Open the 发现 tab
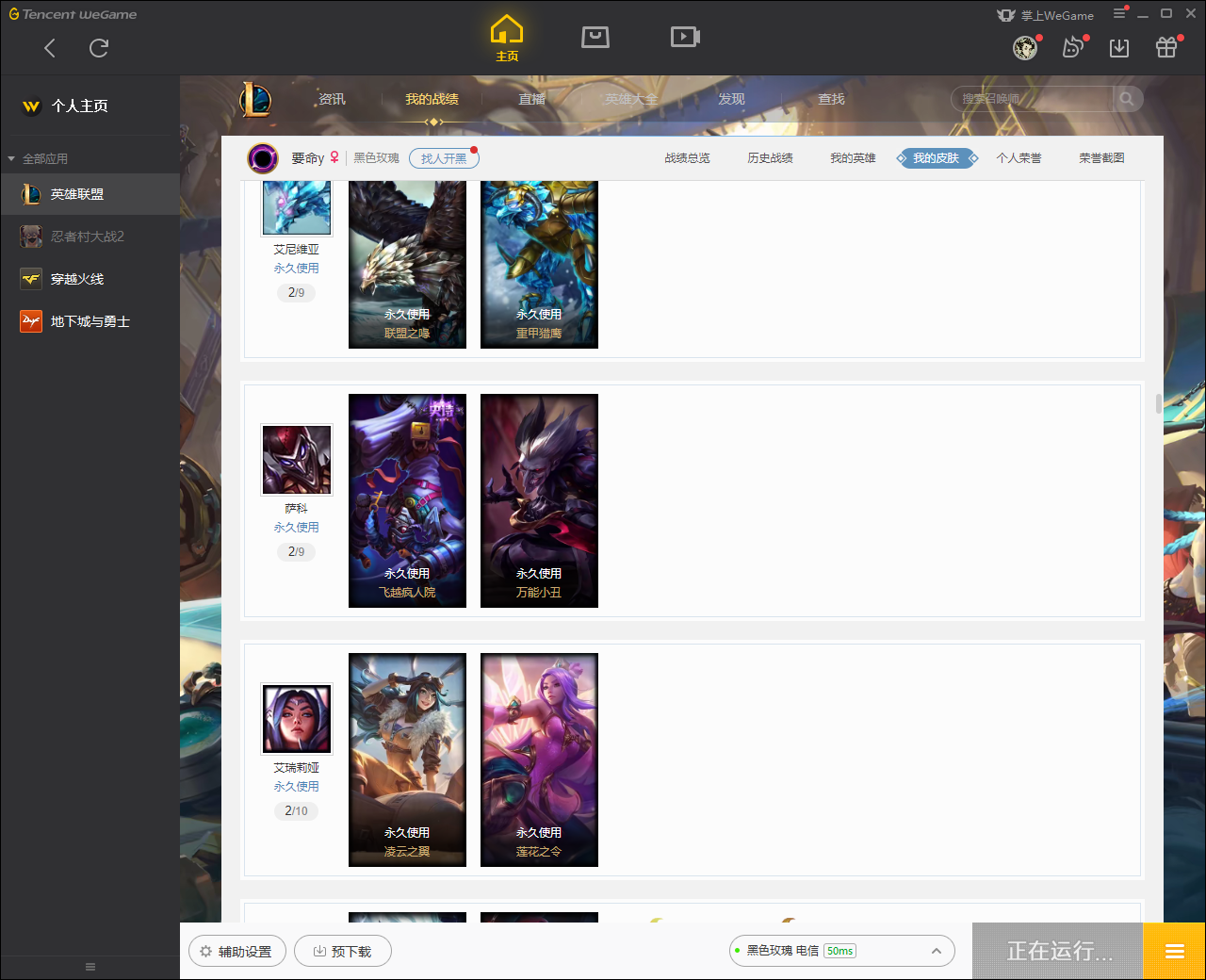This screenshot has height=980, width=1206. (731, 99)
